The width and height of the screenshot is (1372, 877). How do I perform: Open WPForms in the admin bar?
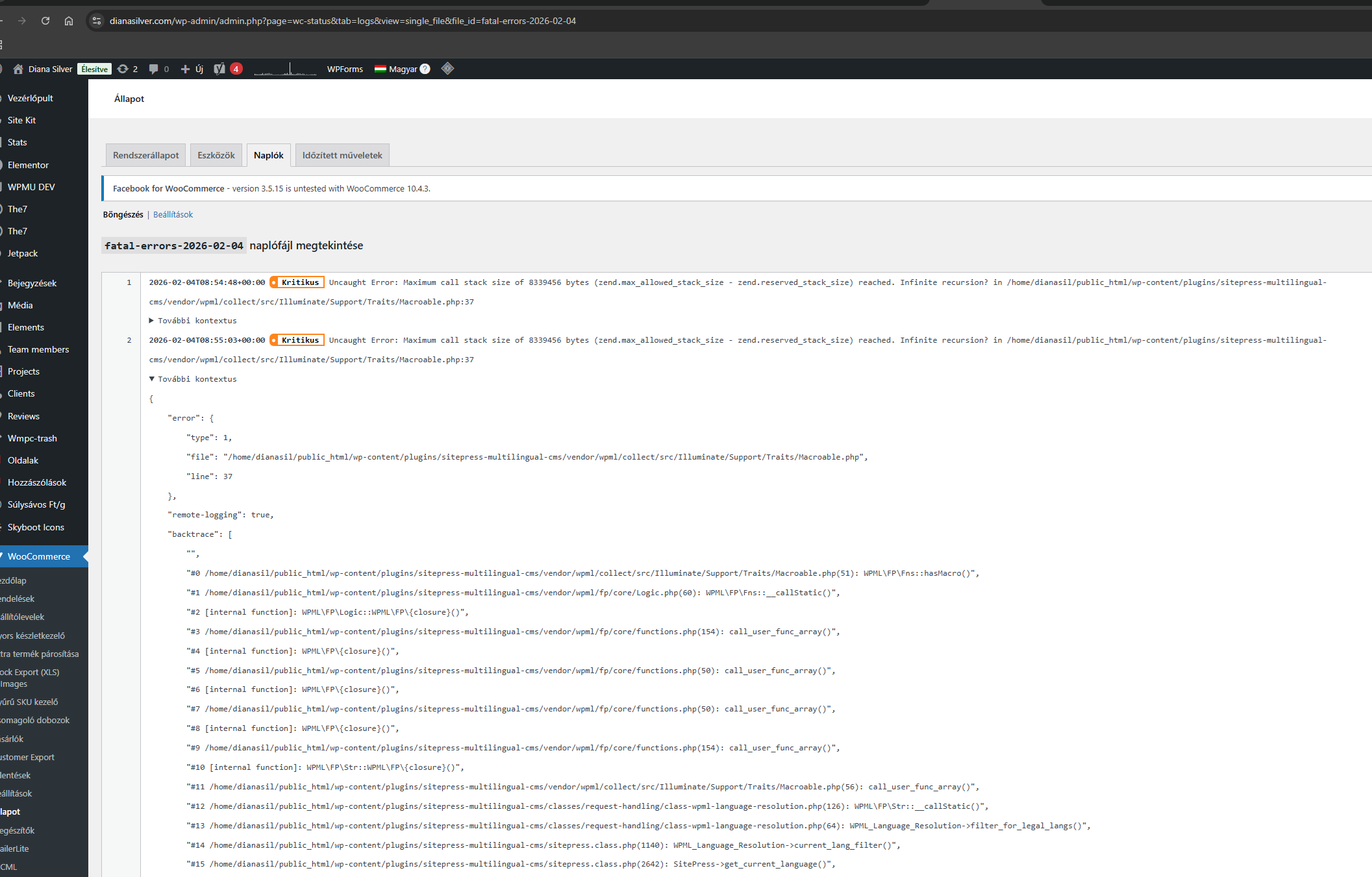click(345, 69)
